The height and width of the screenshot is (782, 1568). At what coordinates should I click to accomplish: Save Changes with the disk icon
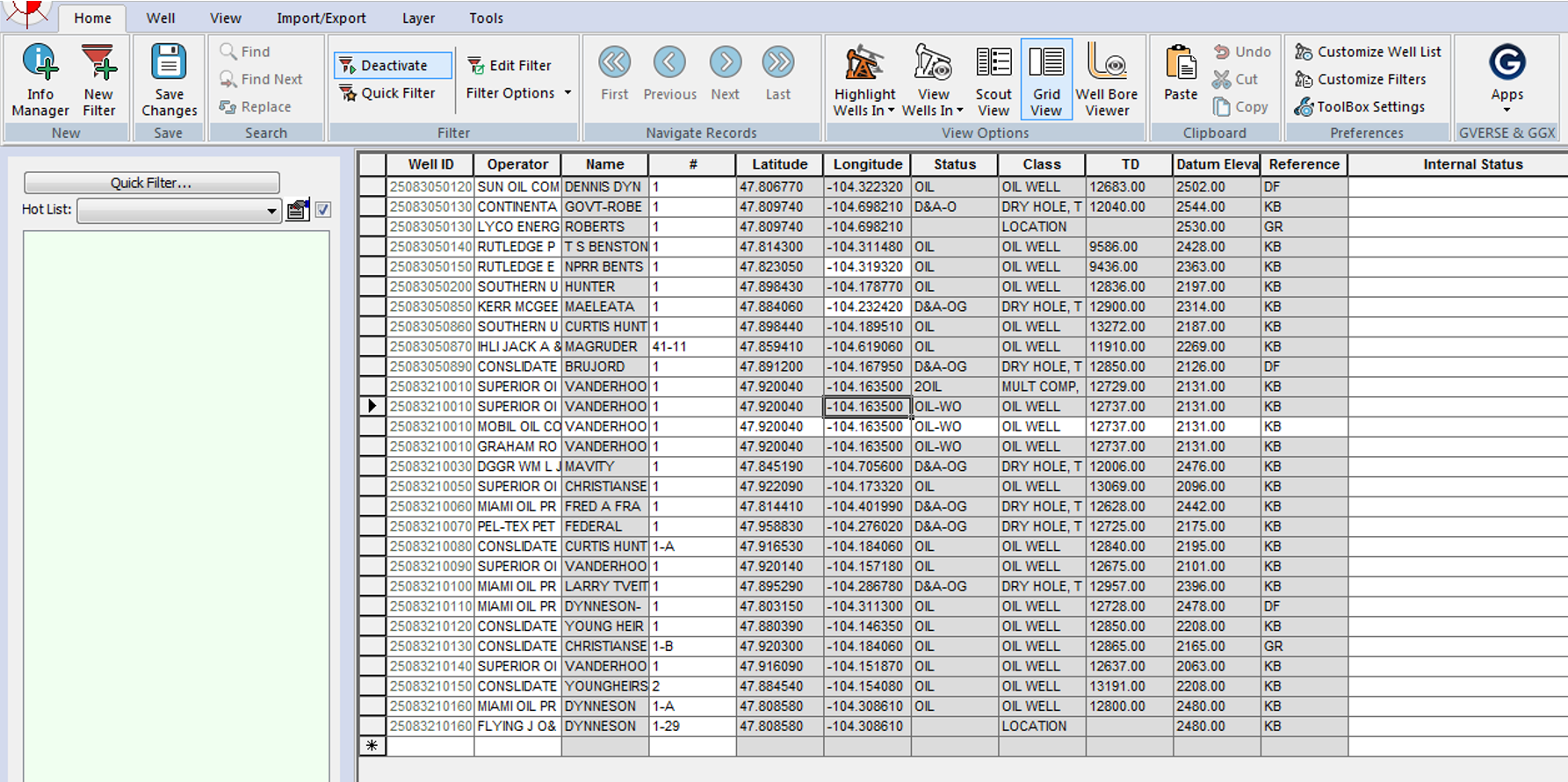tap(169, 80)
